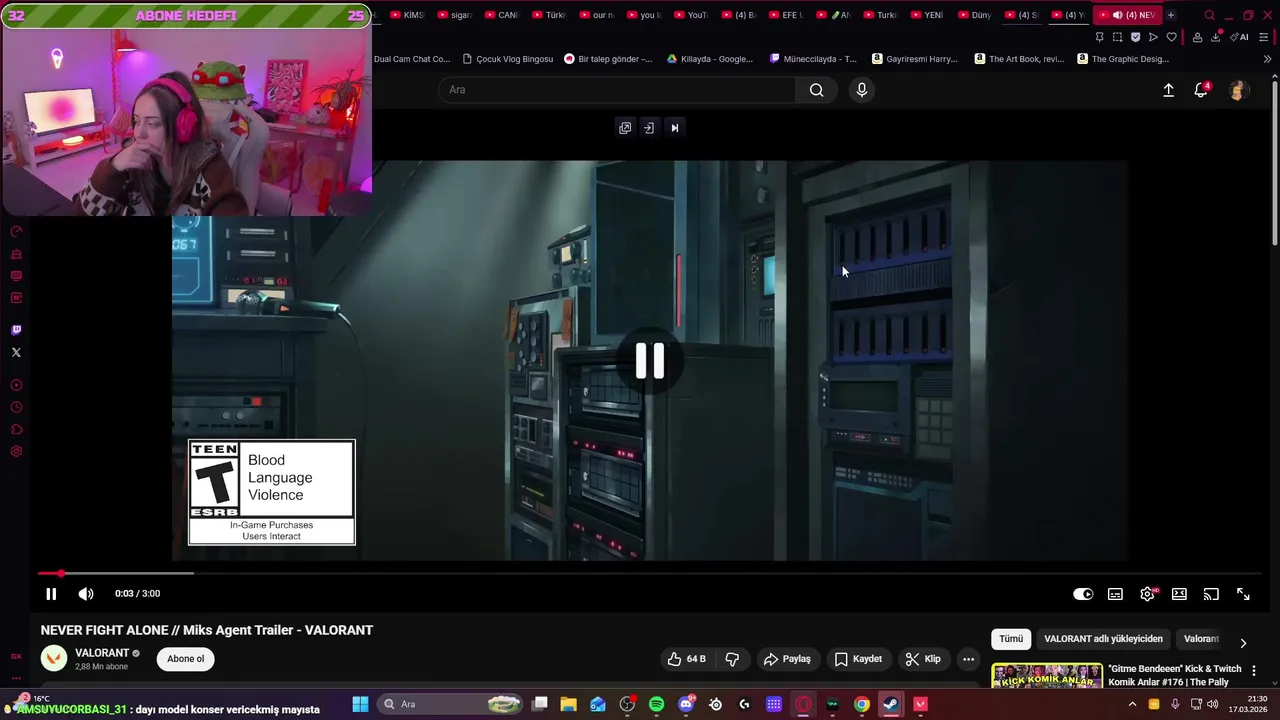Open YouTube create upload icon

1168,90
